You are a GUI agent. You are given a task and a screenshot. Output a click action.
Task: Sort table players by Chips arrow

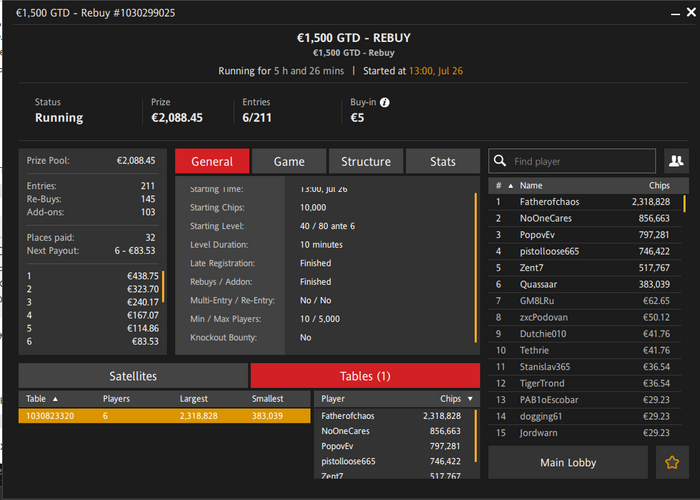[x=470, y=399]
